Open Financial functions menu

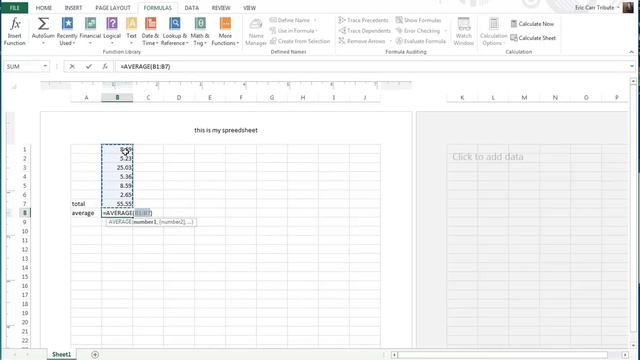point(90,31)
